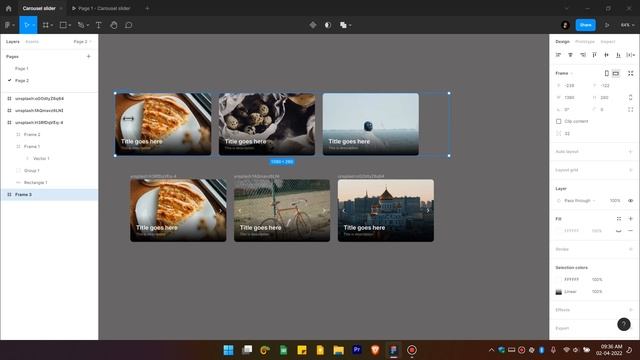The width and height of the screenshot is (640, 360).
Task: Add Auto layout with plus
Action: click(631, 151)
